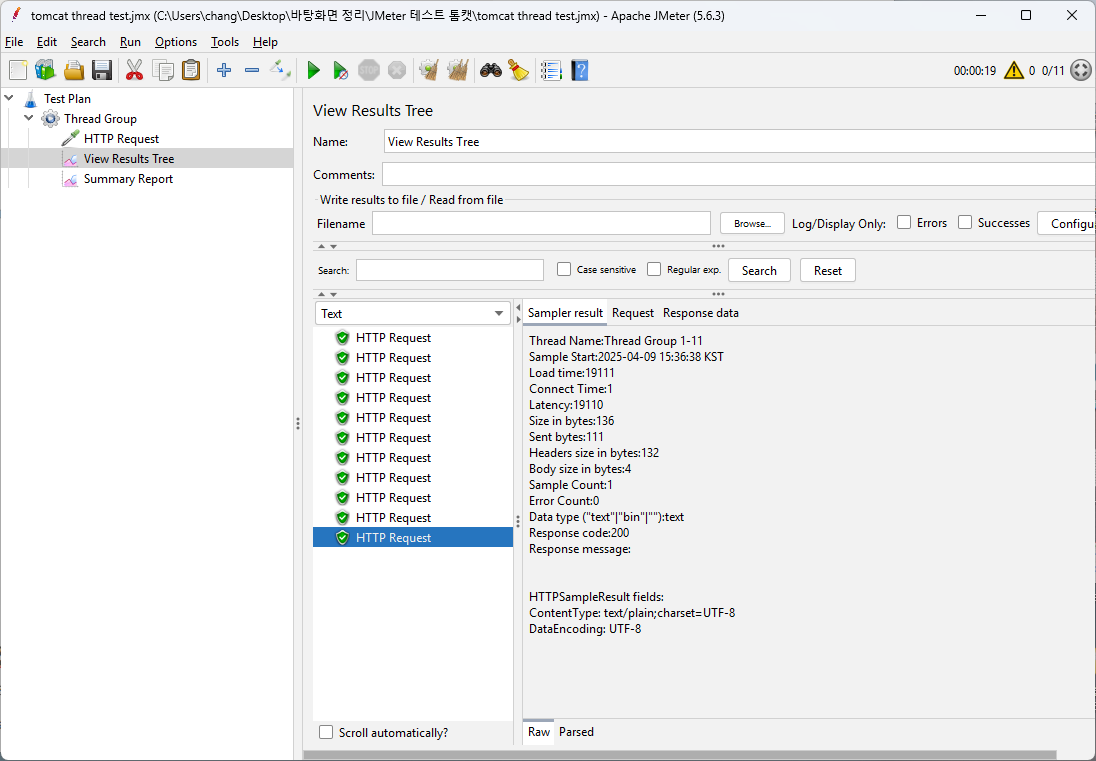Switch to the Parsed tab
Viewport: 1096px width, 761px height.
click(576, 732)
